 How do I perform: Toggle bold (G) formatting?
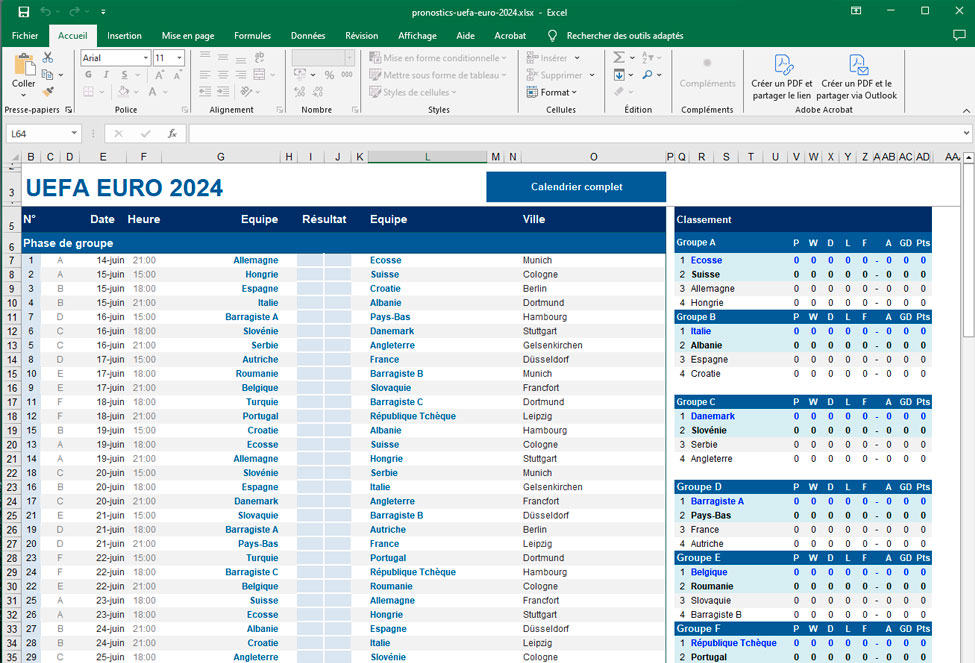pos(88,75)
